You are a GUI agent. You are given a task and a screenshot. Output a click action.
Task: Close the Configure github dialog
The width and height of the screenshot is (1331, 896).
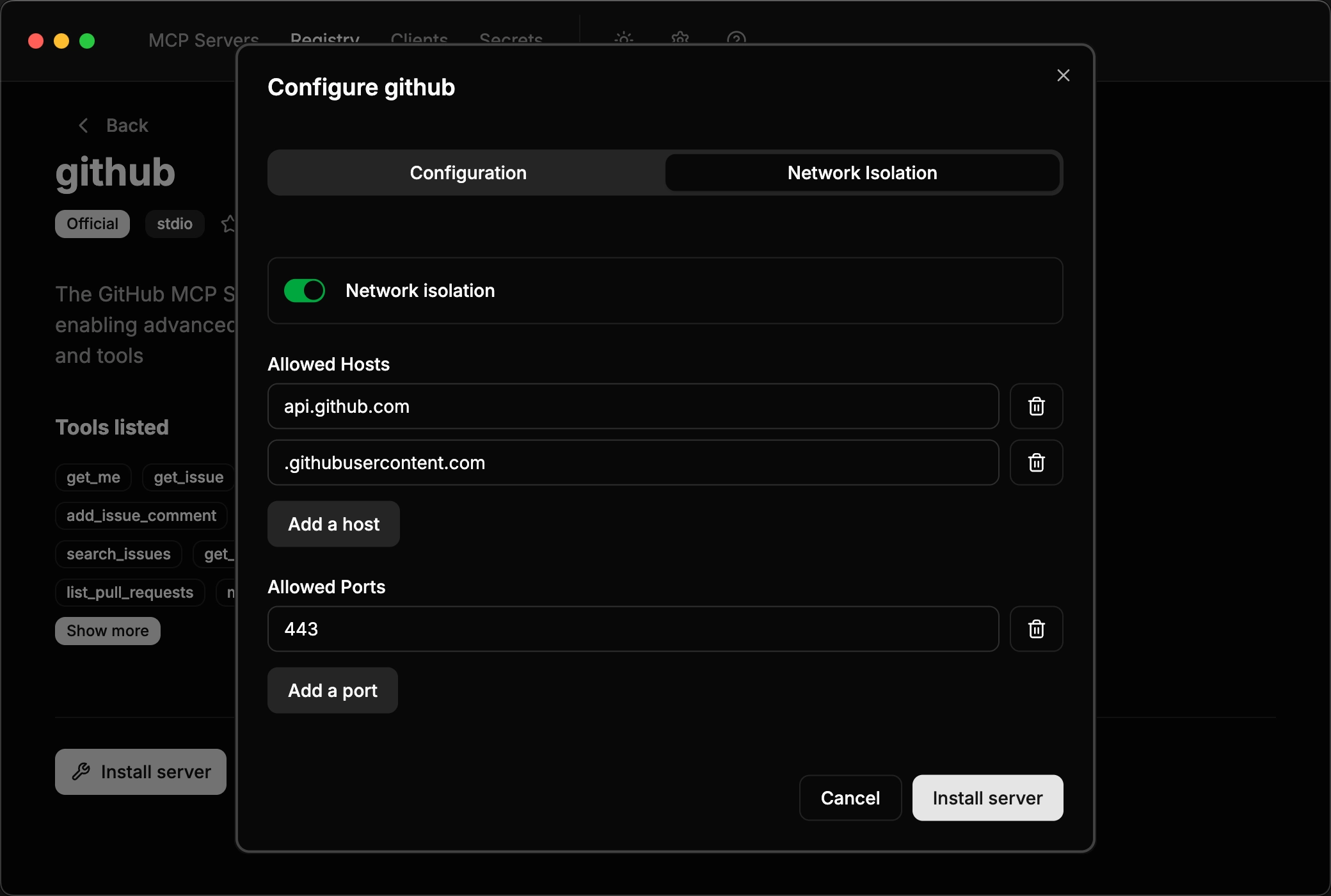click(1063, 75)
